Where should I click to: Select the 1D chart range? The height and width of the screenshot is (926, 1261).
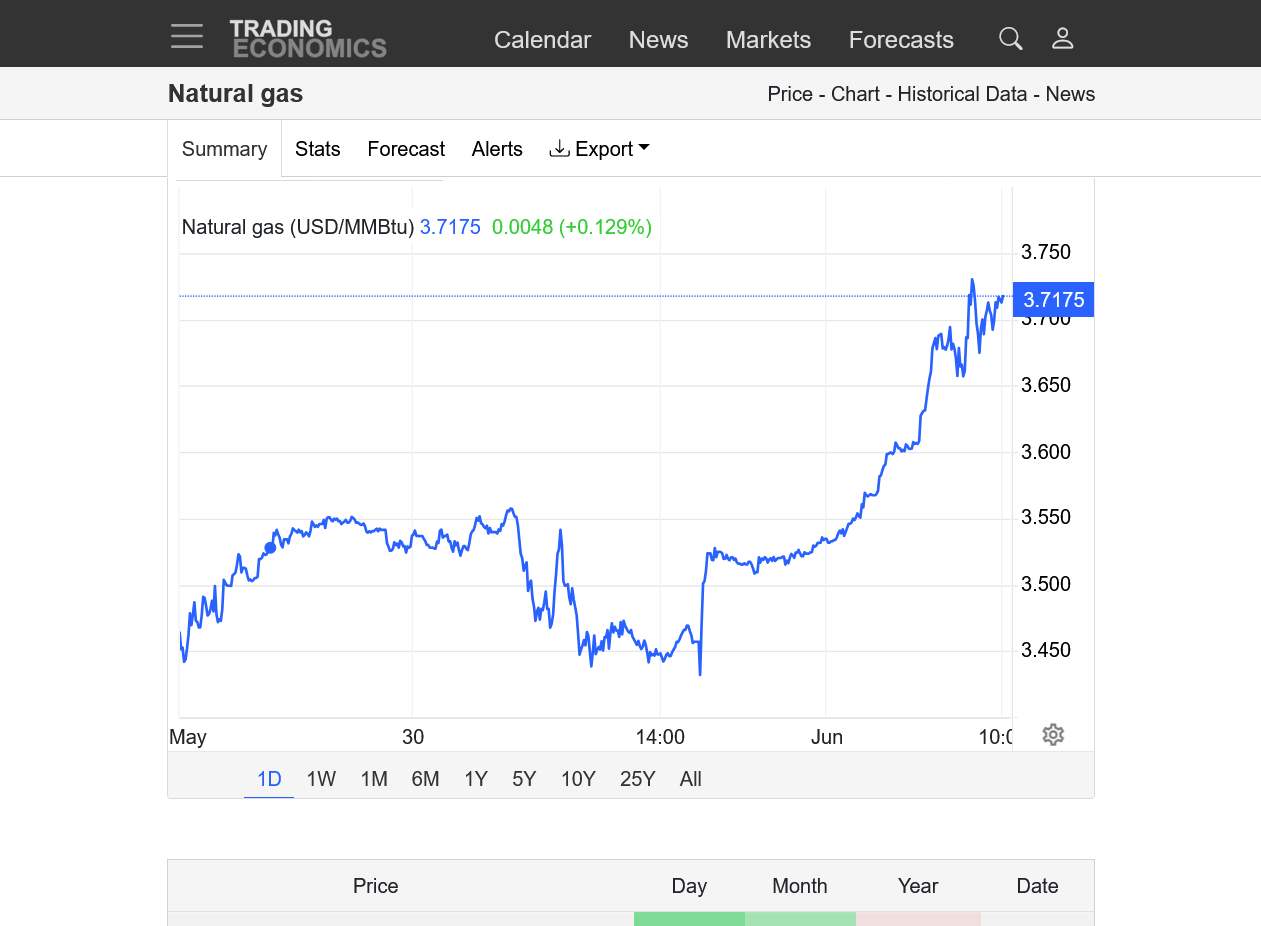click(x=269, y=779)
